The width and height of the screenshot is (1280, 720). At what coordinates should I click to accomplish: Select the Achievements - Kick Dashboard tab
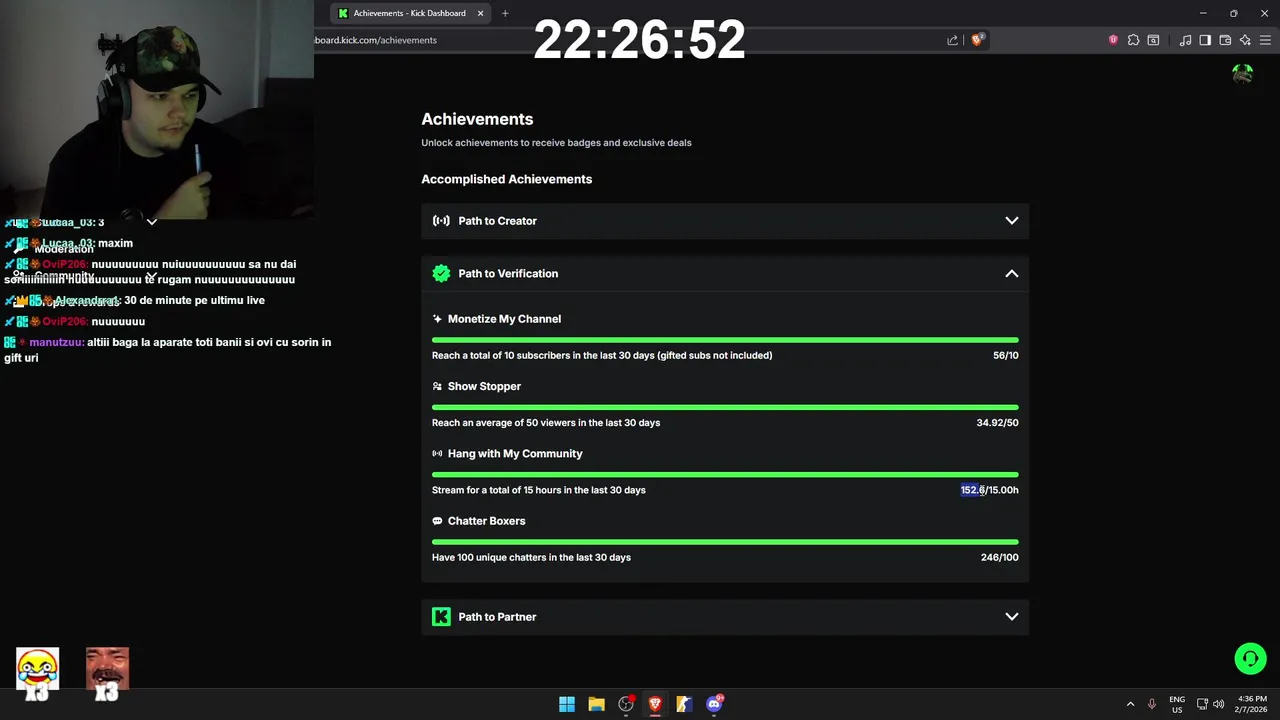pyautogui.click(x=411, y=13)
